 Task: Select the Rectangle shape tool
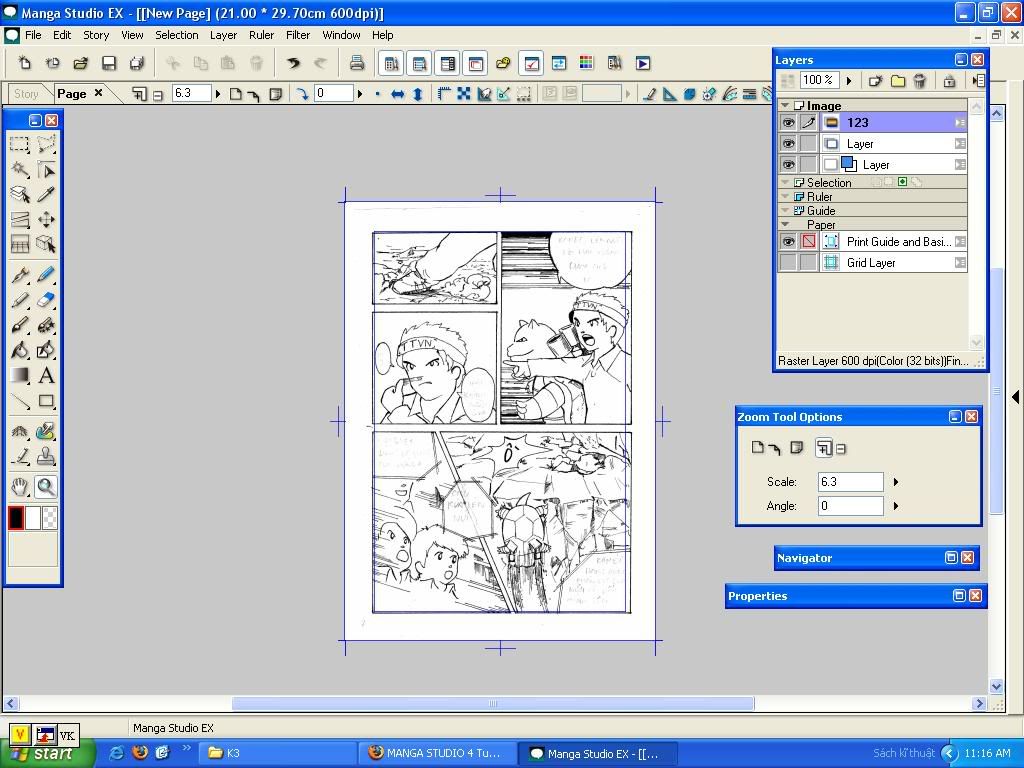46,401
